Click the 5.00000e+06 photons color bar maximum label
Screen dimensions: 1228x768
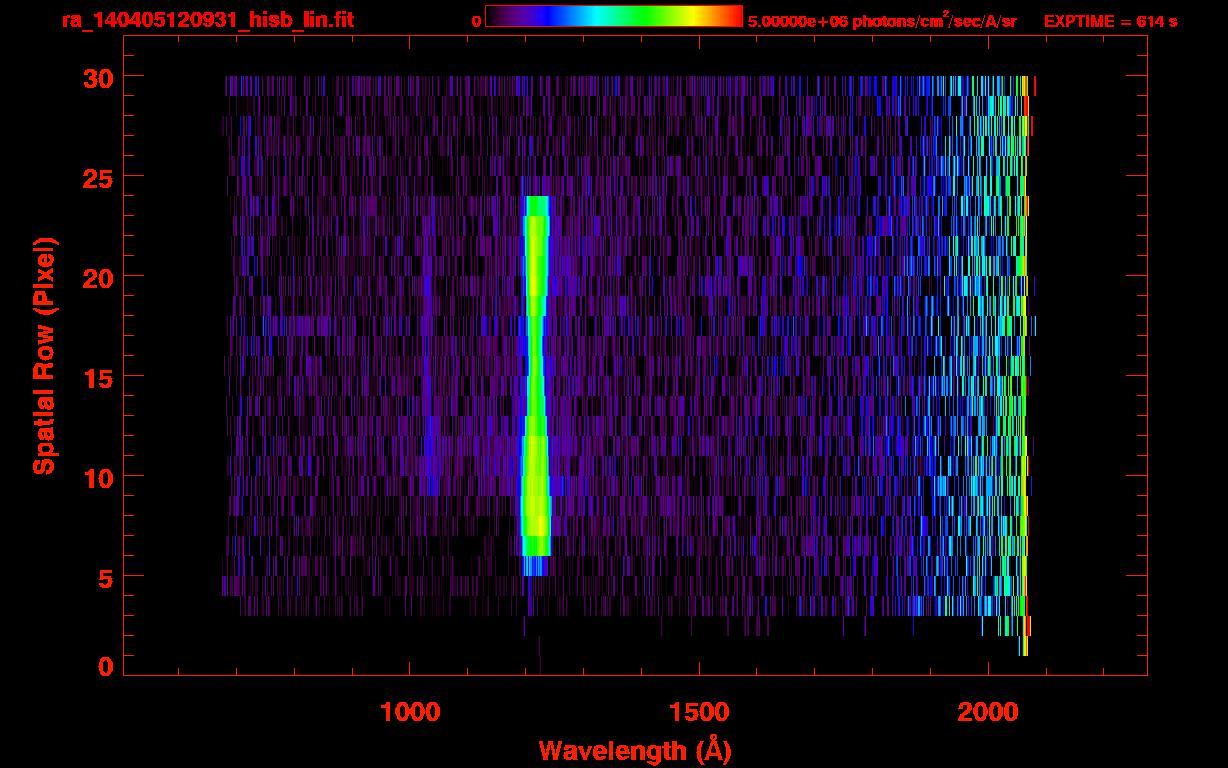pos(882,20)
